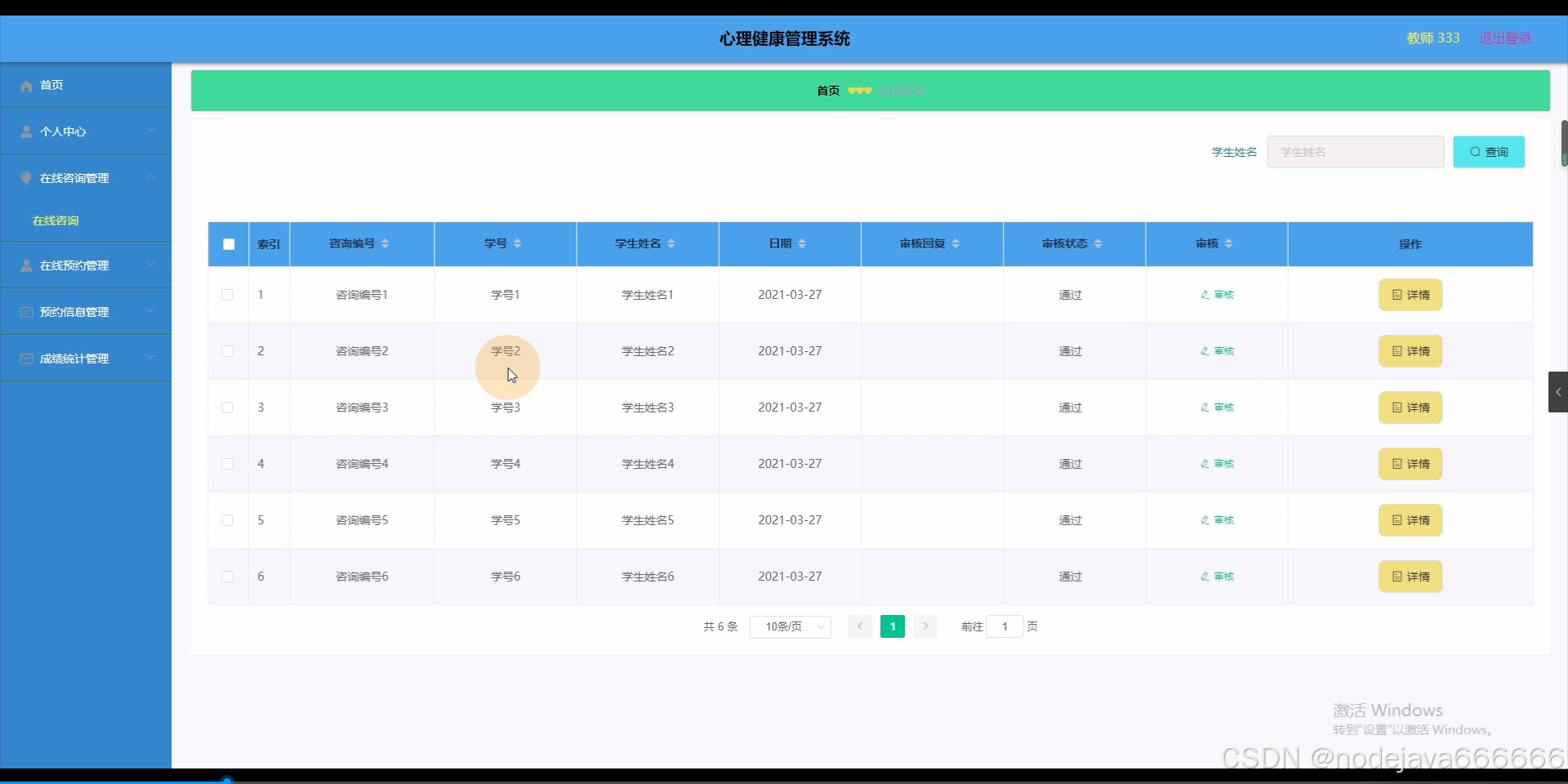This screenshot has height=784, width=1568.
Task: Click 审核 edit icon in row 6
Action: coord(1205,577)
